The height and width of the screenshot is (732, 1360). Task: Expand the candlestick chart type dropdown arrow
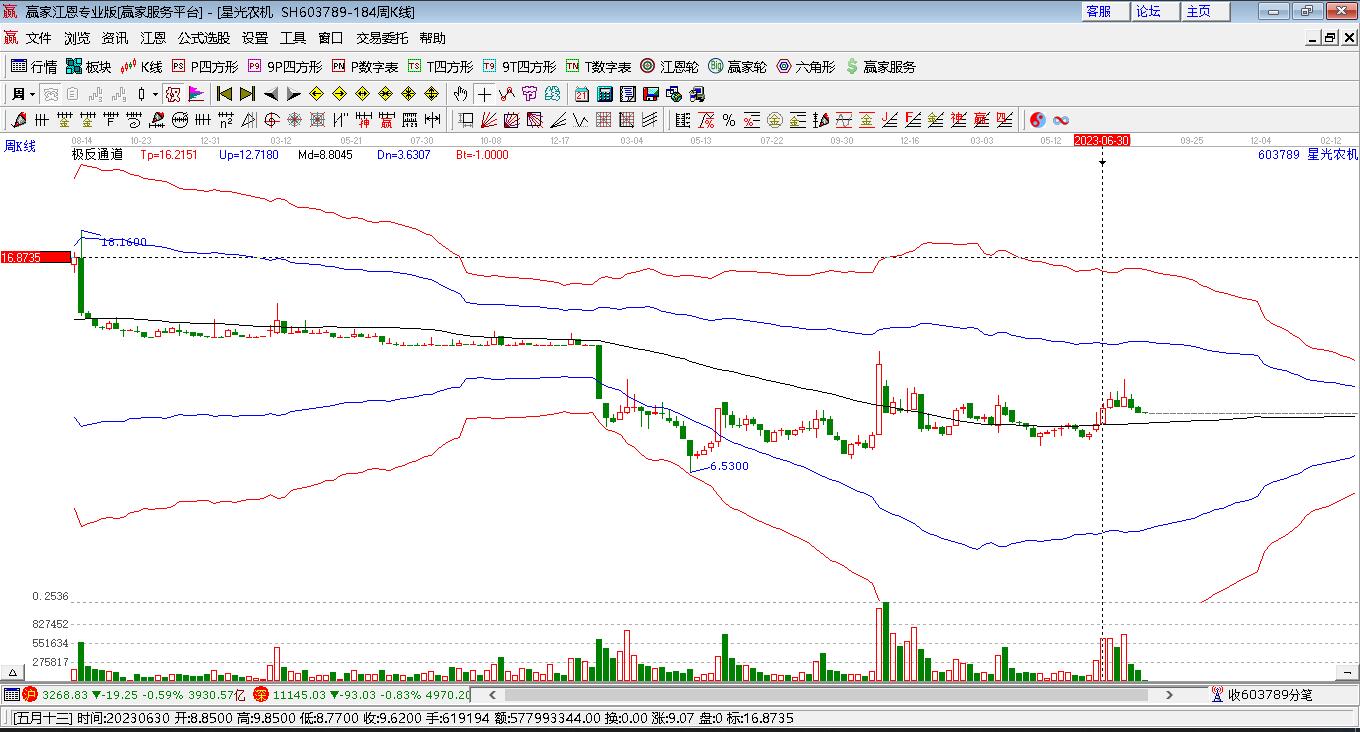pos(155,95)
